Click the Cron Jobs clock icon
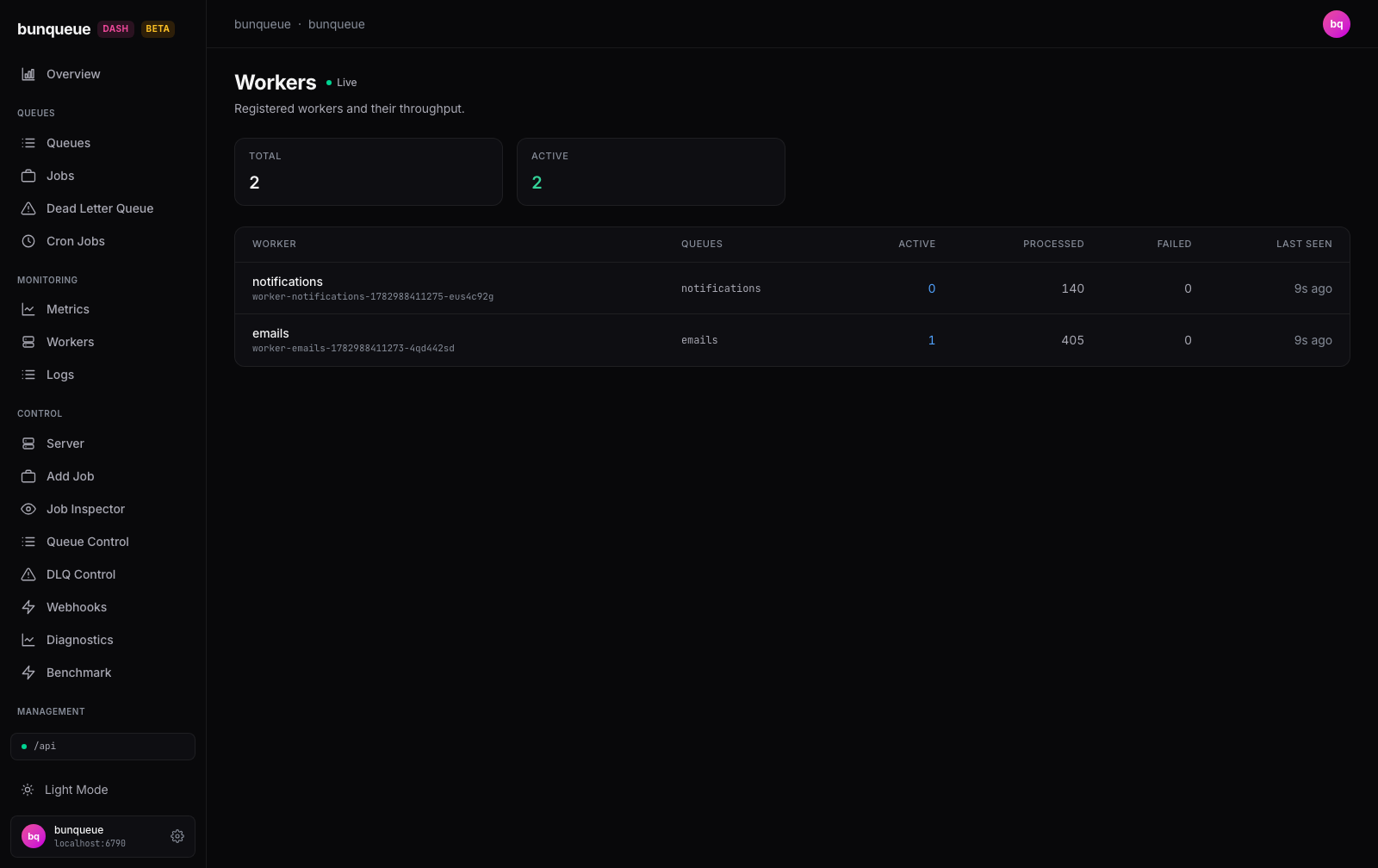The height and width of the screenshot is (868, 1378). click(x=28, y=241)
